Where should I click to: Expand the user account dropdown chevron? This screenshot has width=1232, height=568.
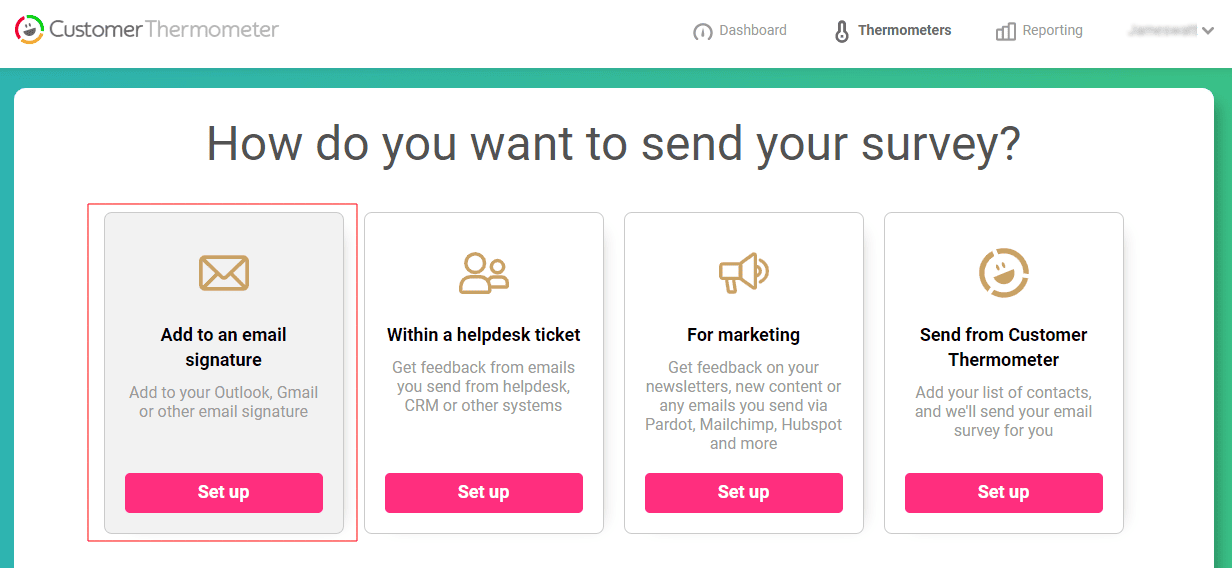[1208, 31]
